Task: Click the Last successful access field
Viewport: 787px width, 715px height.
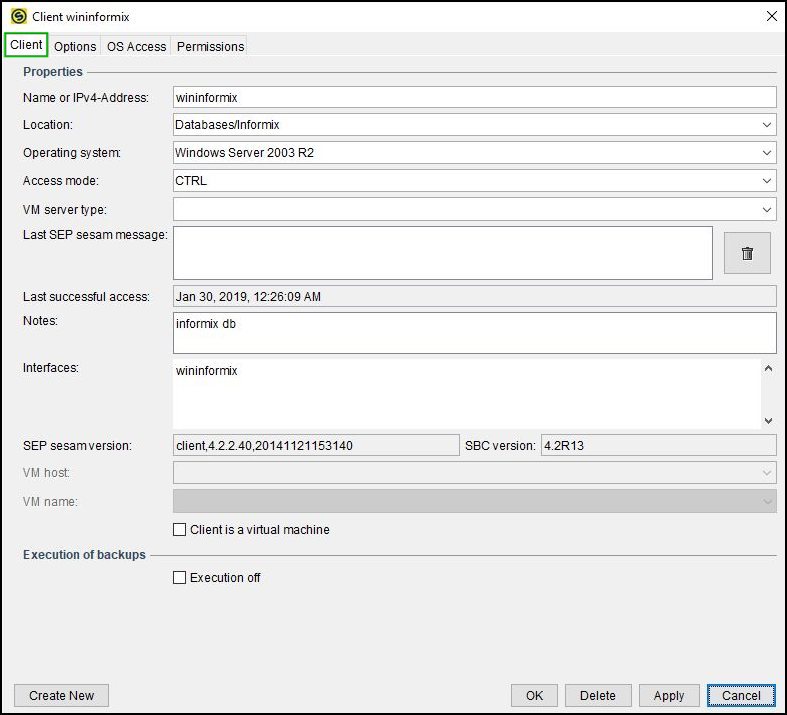Action: [474, 297]
